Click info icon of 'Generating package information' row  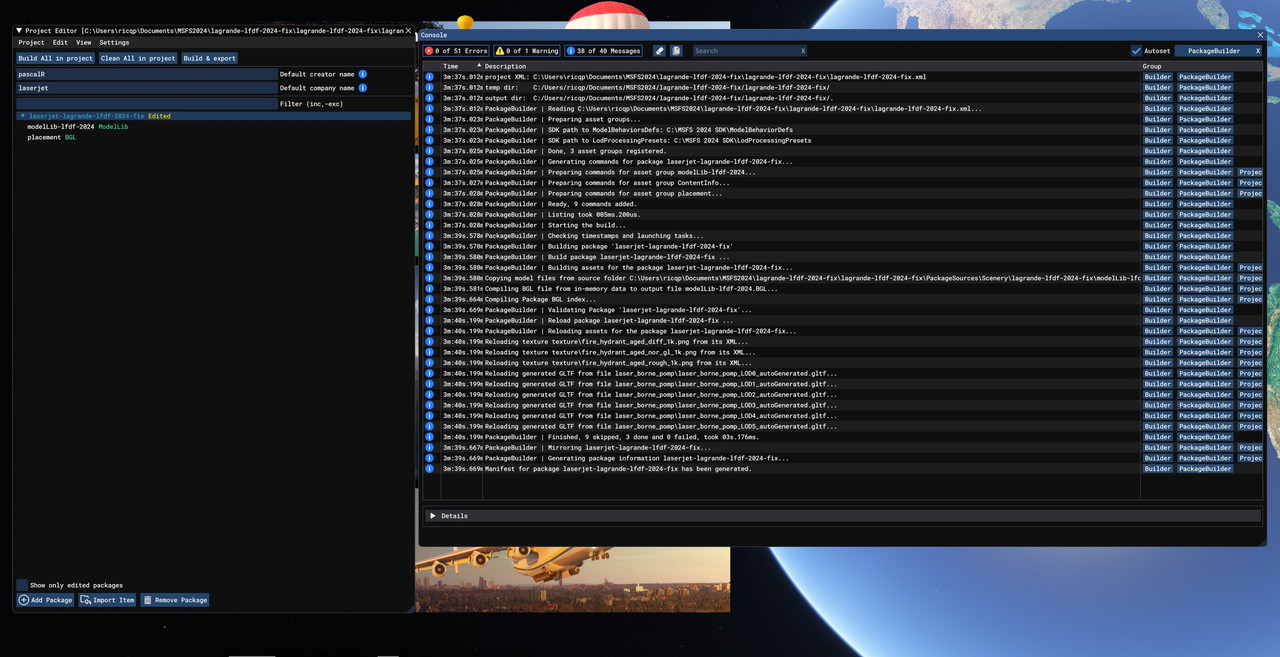tap(430, 458)
